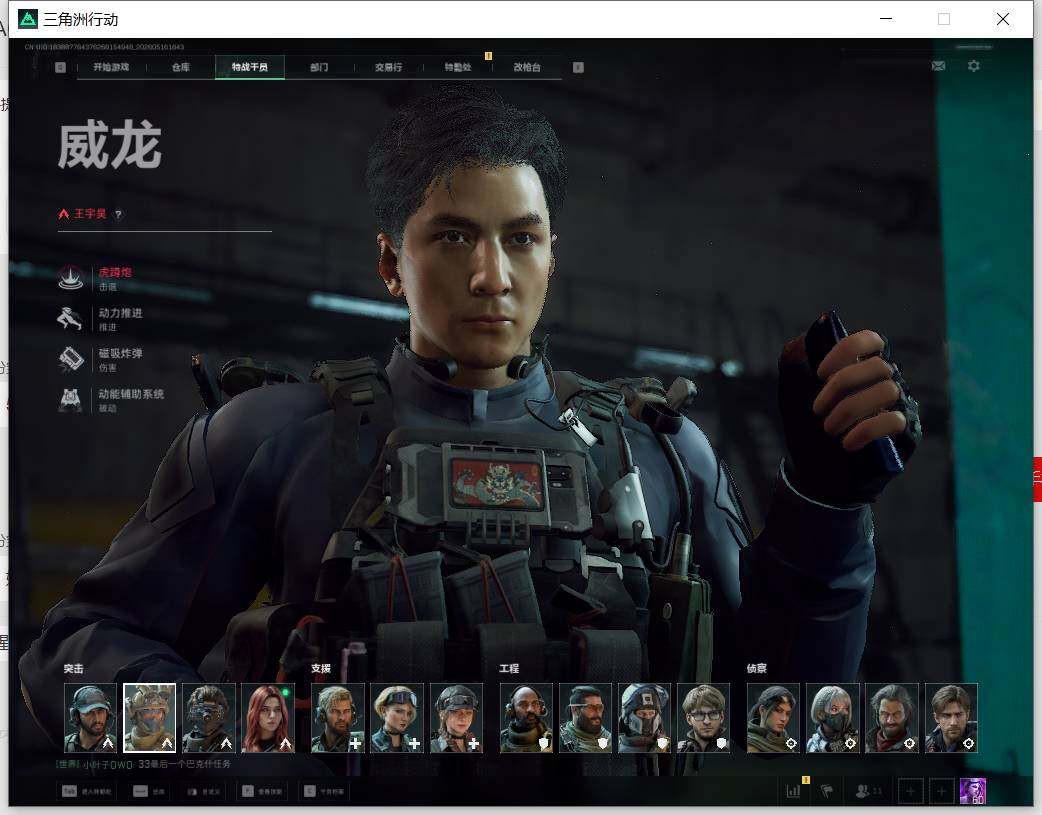Pick the blonde 支援 operator with goggles

tap(397, 718)
